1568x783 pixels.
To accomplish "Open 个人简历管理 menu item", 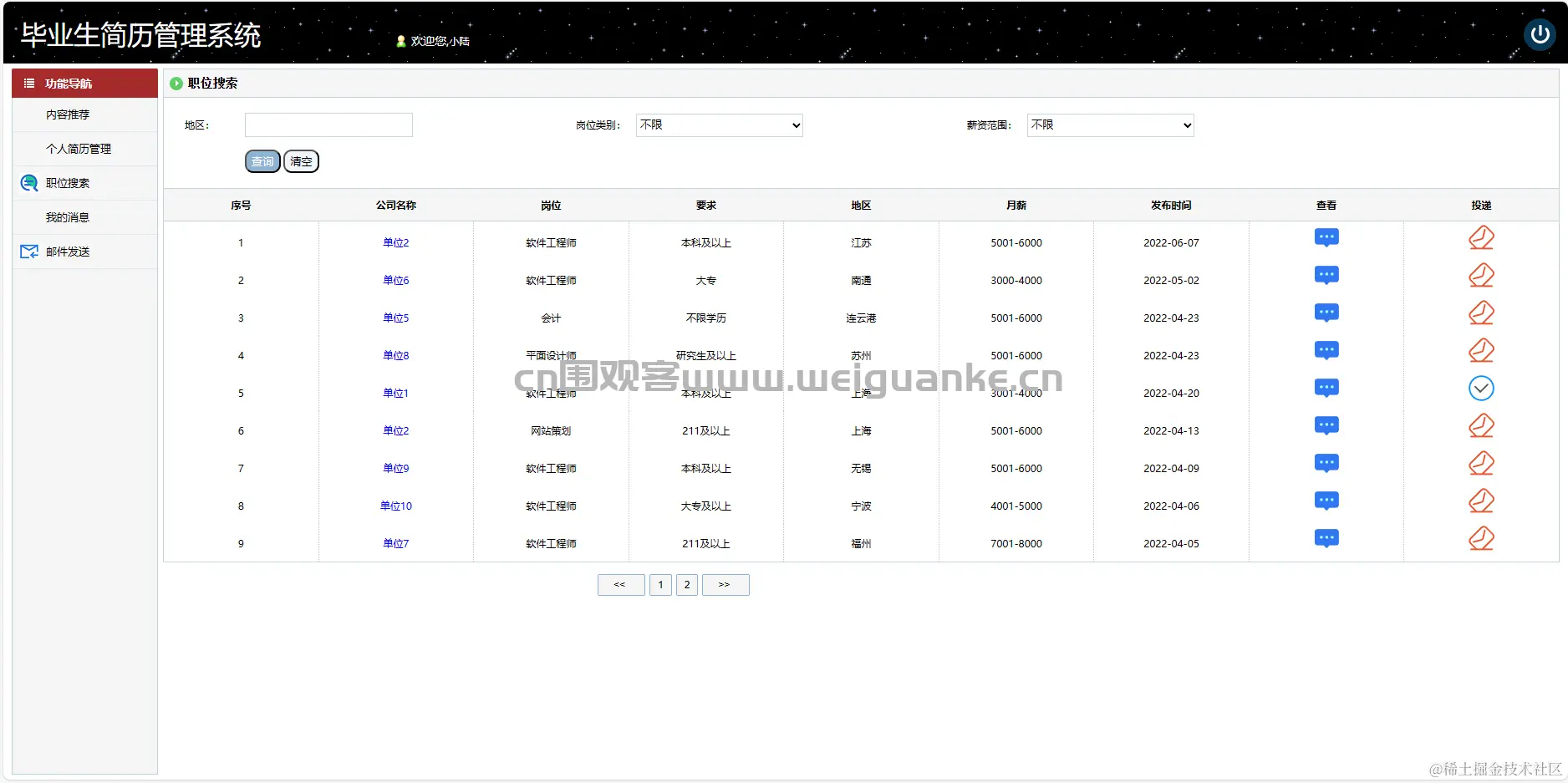I will click(x=79, y=149).
